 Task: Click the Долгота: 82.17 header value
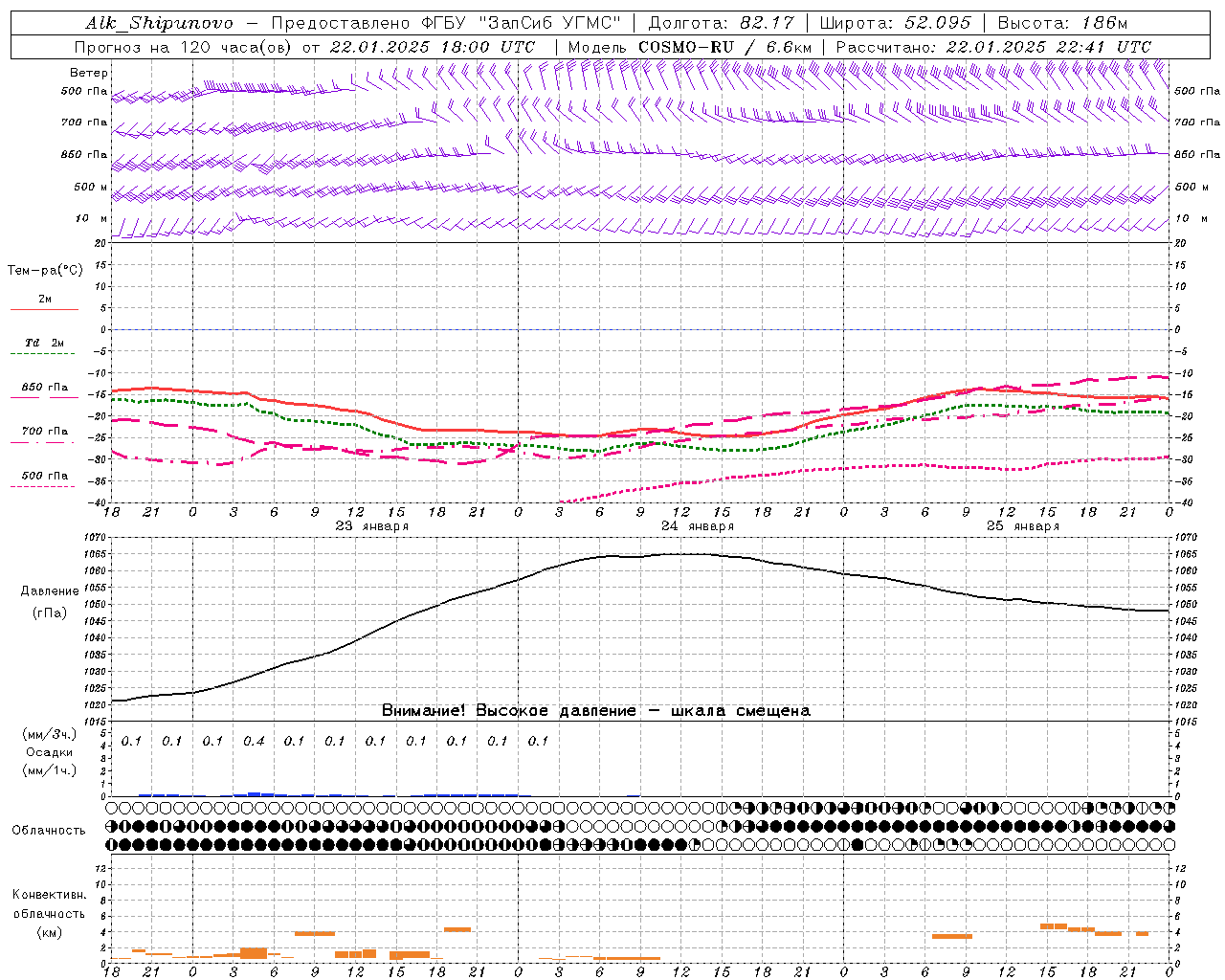coord(721,23)
